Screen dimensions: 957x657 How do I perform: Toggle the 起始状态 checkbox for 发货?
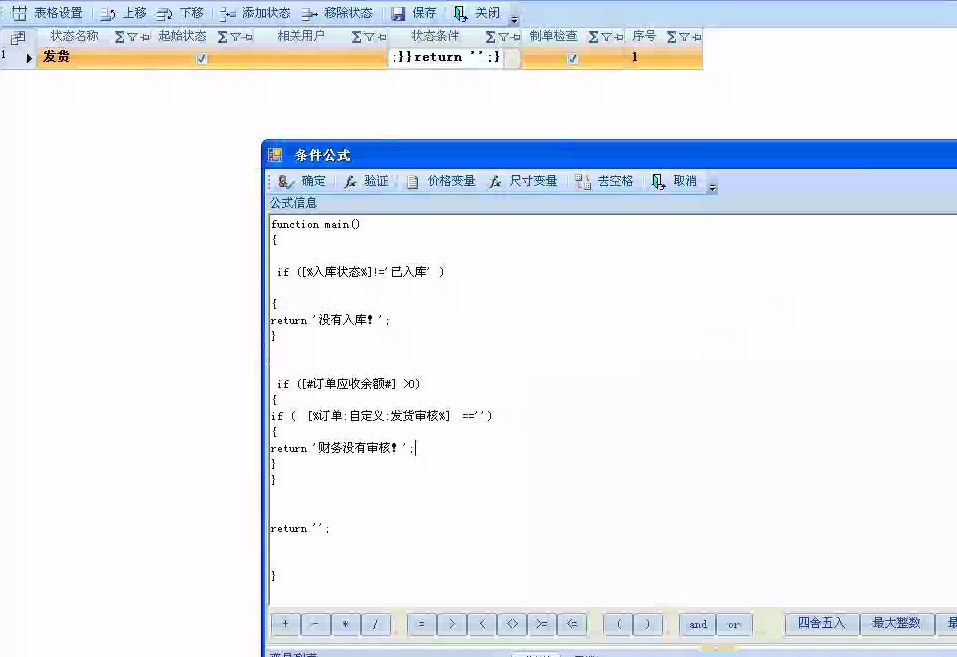tap(201, 58)
